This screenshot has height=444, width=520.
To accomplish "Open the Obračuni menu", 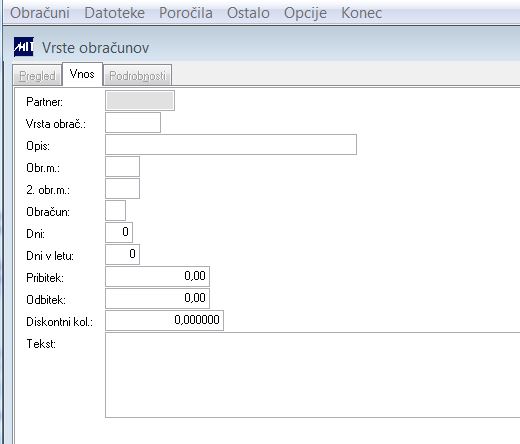I will [40, 13].
